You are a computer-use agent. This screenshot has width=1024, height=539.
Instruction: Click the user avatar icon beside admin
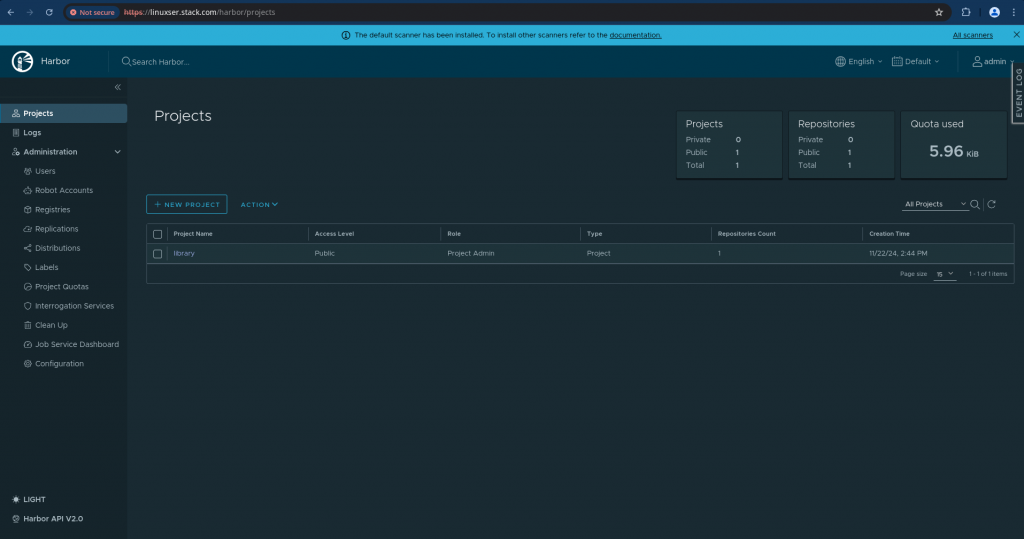point(977,61)
